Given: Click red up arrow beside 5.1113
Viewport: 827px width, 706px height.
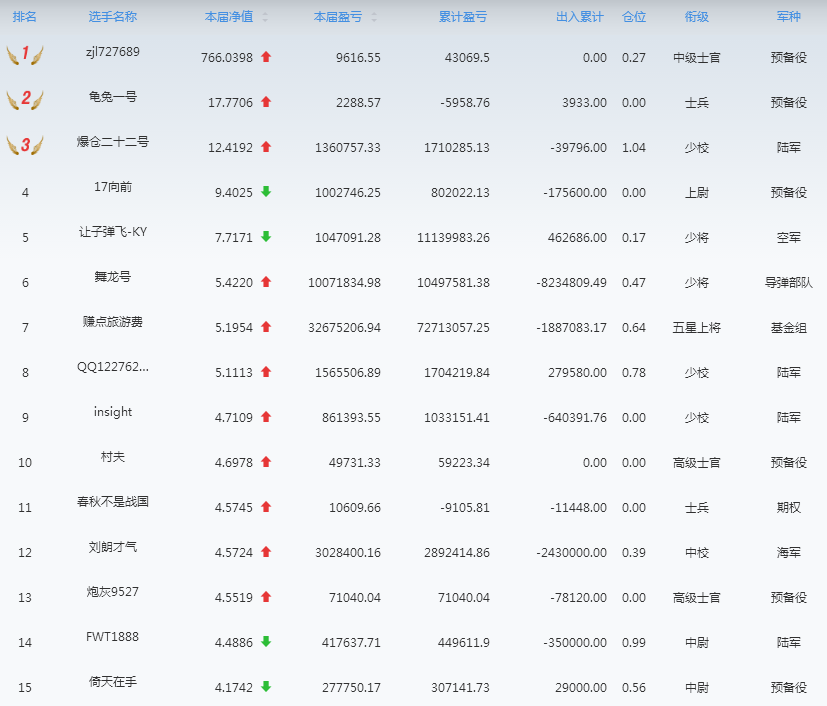Looking at the screenshot, I should click(x=266, y=372).
